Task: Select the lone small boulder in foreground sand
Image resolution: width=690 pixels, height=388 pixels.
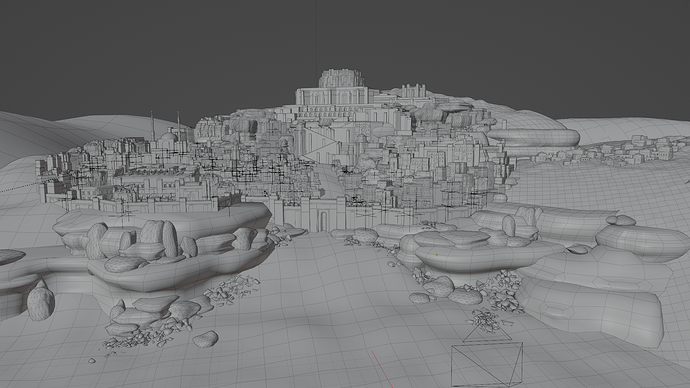Action: (x=206, y=339)
